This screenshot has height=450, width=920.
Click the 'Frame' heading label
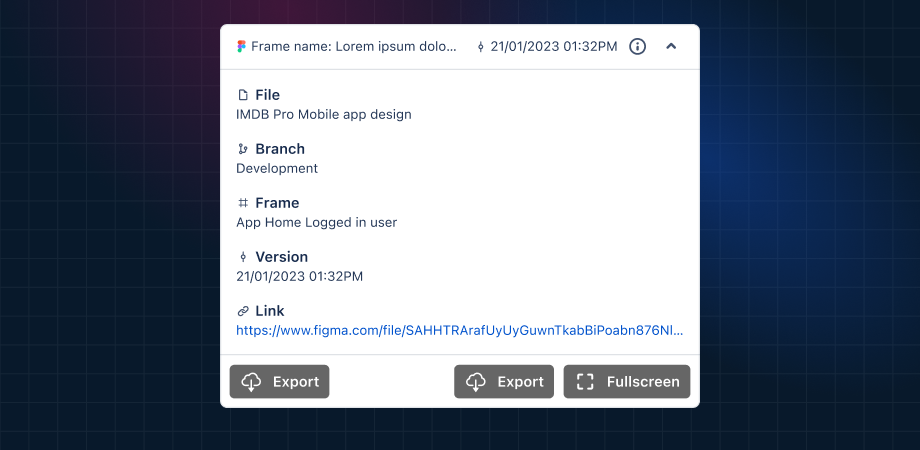(277, 203)
